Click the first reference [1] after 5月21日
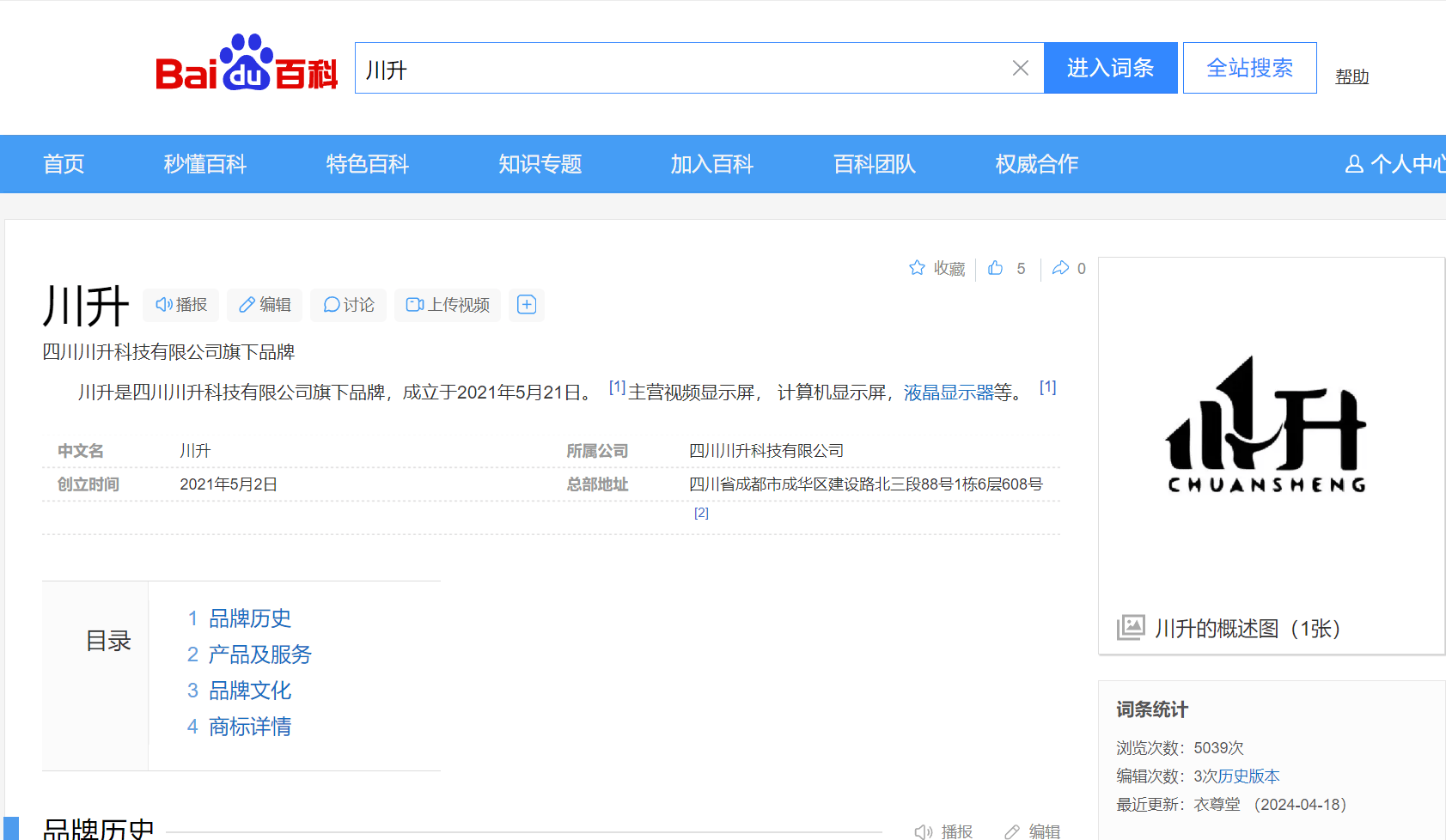The height and width of the screenshot is (840, 1446). [x=617, y=387]
